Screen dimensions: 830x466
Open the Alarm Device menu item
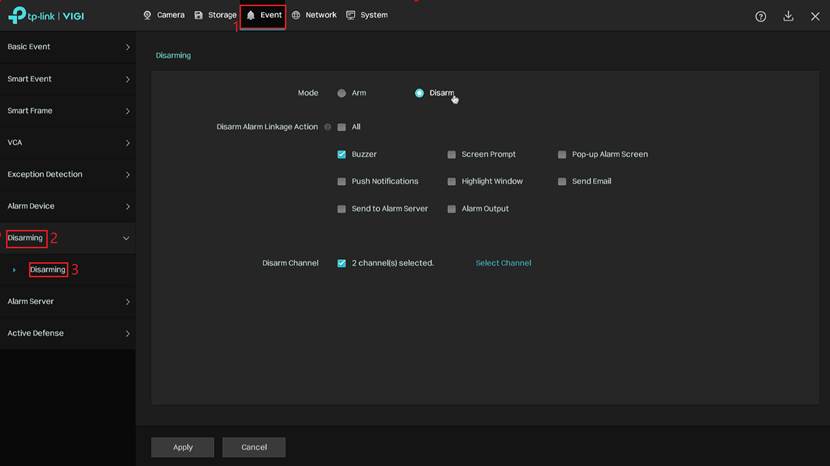point(68,206)
